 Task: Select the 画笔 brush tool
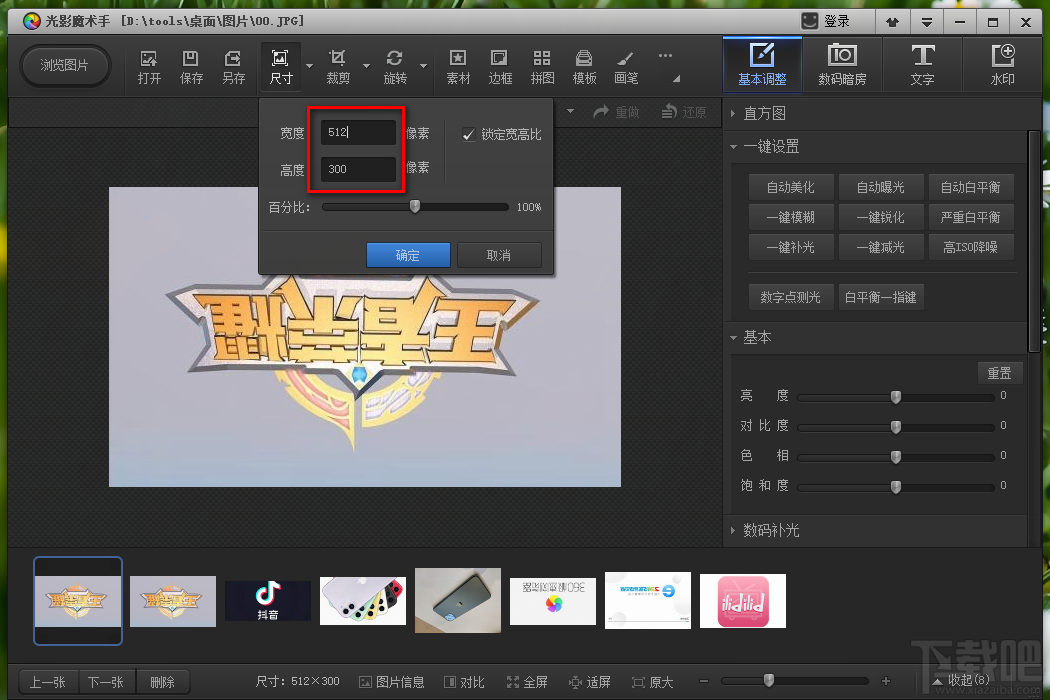[626, 66]
